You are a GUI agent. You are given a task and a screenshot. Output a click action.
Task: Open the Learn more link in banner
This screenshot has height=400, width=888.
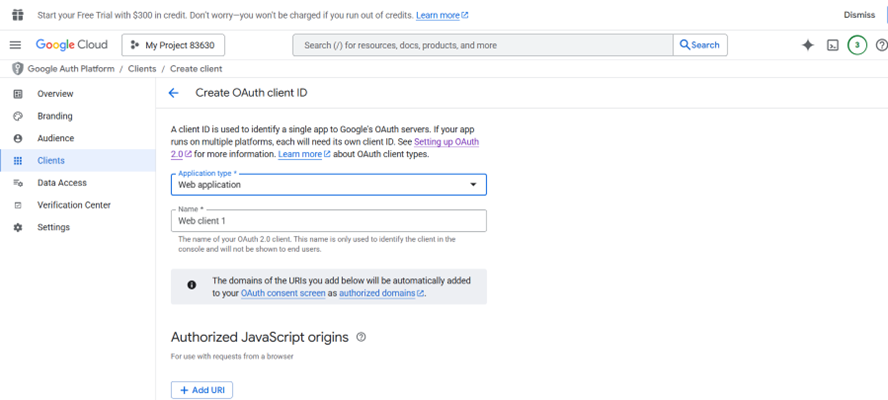pyautogui.click(x=442, y=15)
